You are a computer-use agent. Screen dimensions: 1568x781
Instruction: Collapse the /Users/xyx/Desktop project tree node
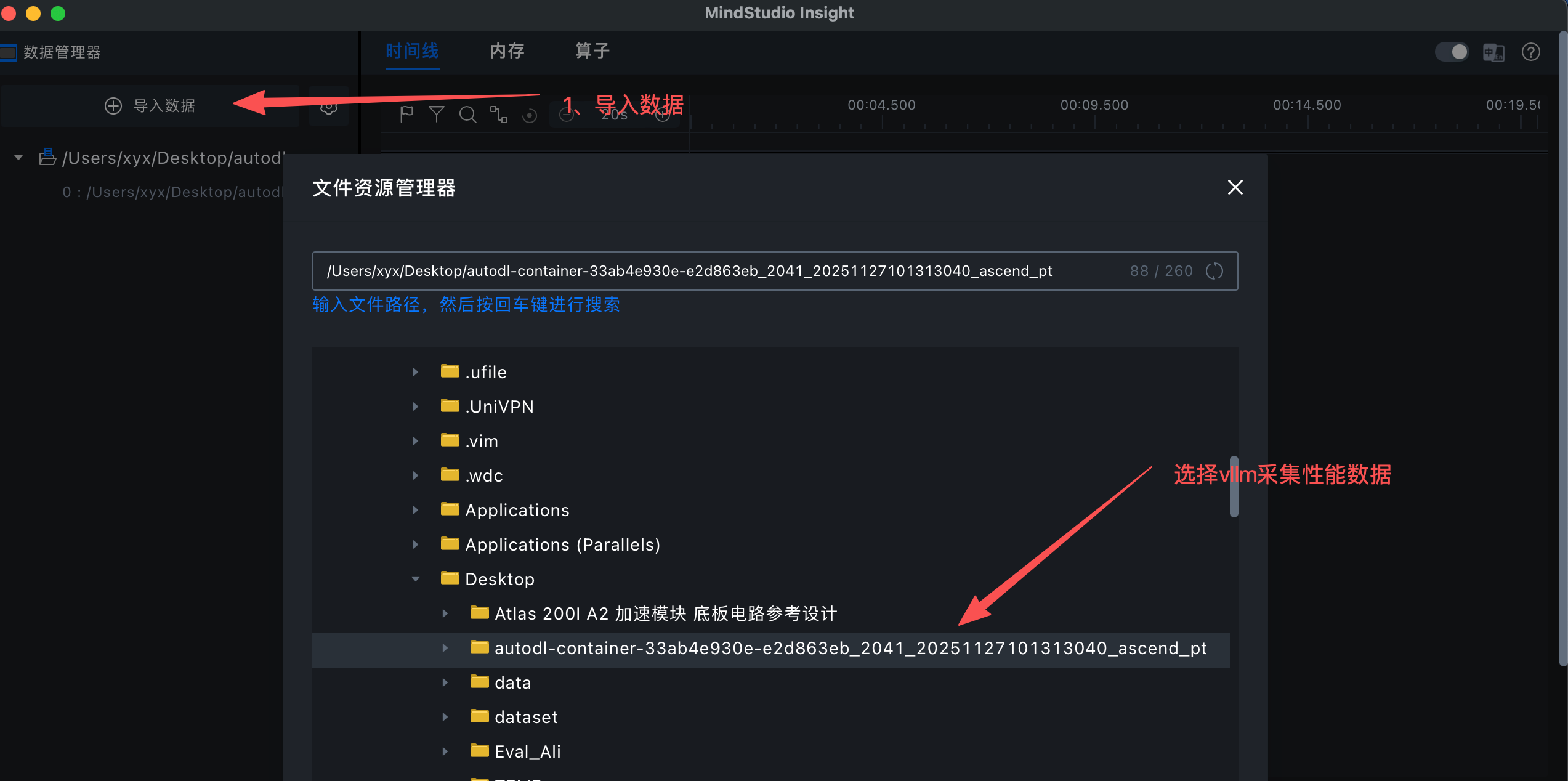point(18,158)
